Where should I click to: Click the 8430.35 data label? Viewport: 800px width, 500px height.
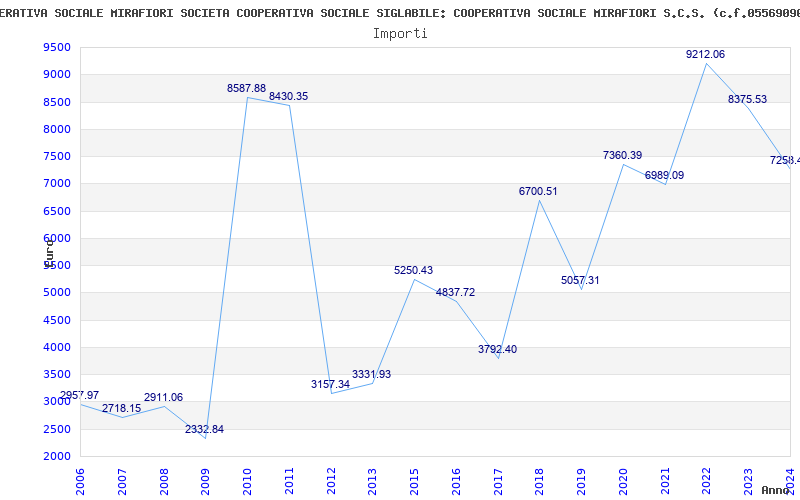pos(288,96)
